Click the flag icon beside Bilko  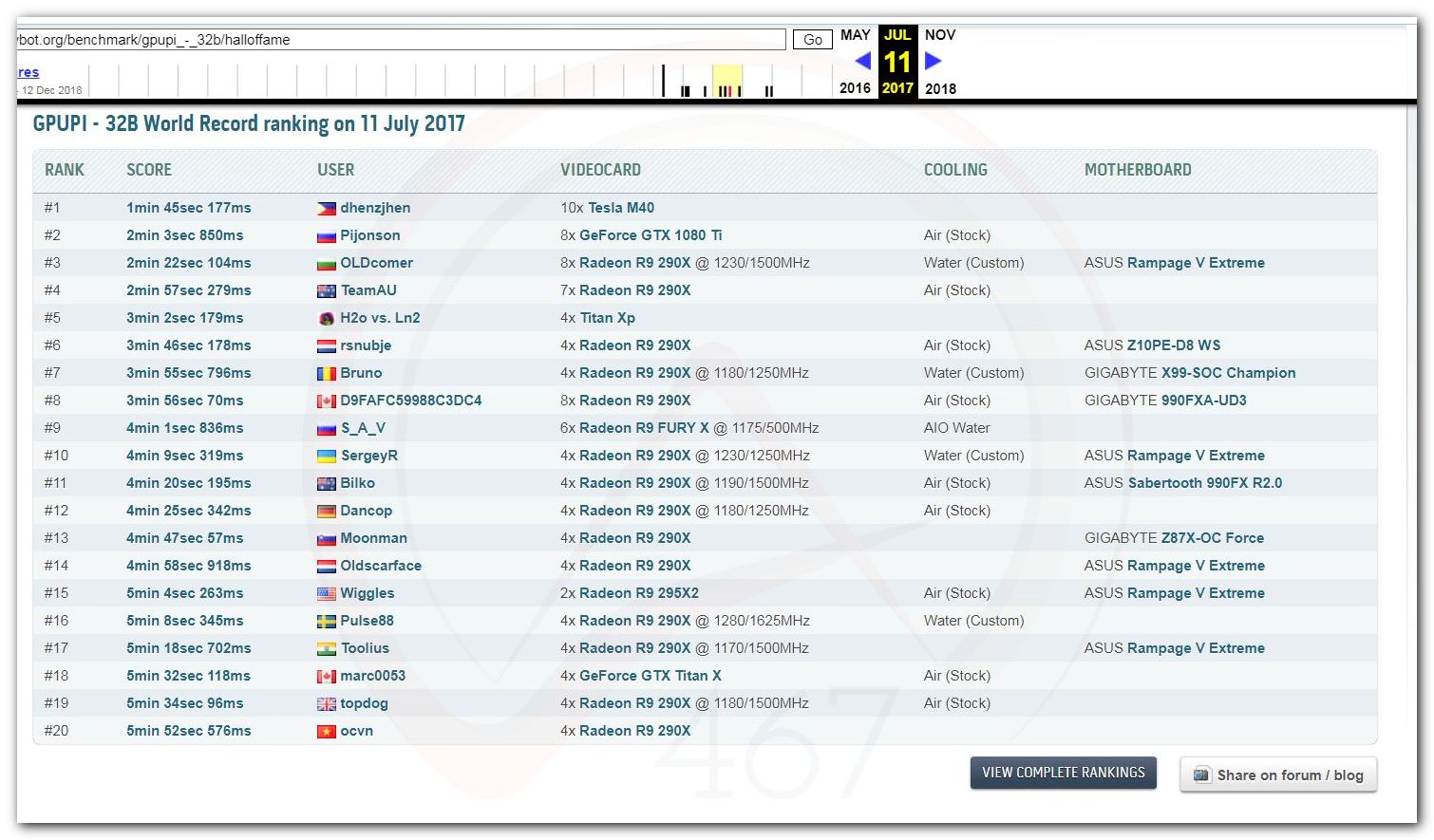326,483
